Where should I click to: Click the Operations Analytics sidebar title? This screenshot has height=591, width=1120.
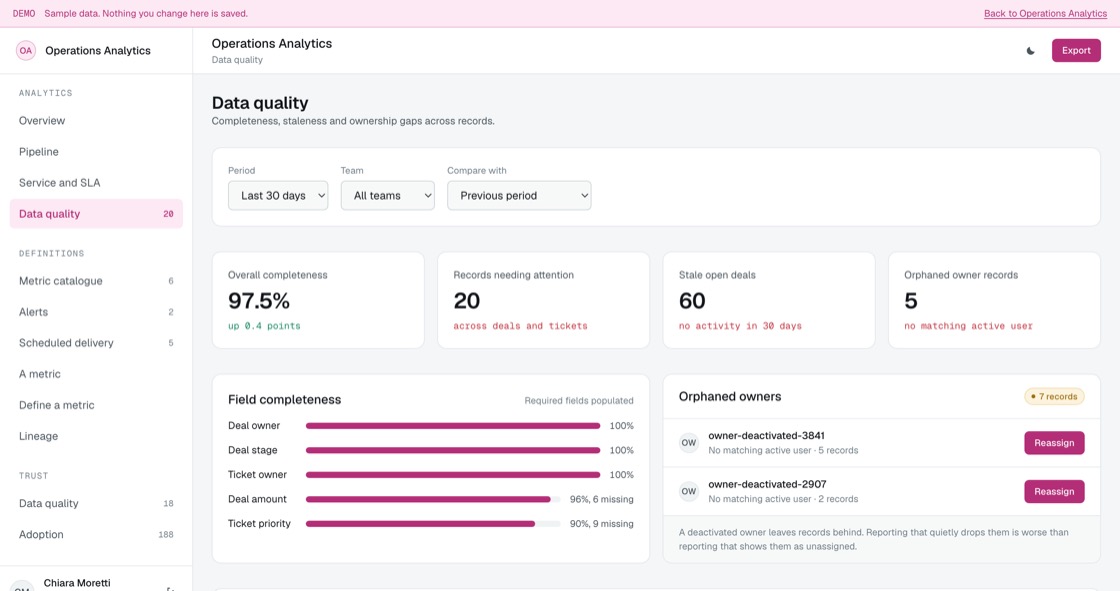tap(98, 51)
